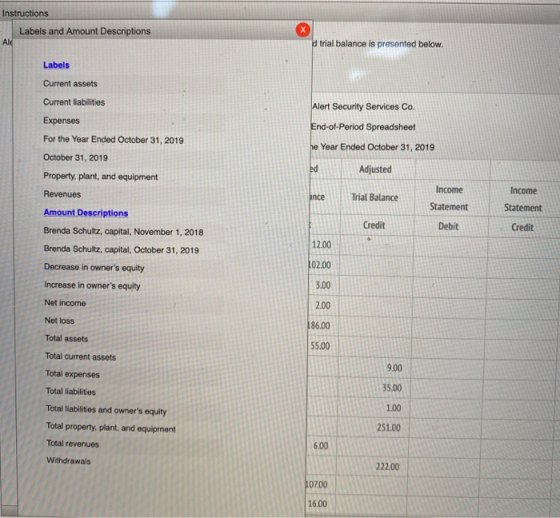
Task: Select 'Brenda Schultz, capital, November 1, 2018'
Action: (123, 231)
